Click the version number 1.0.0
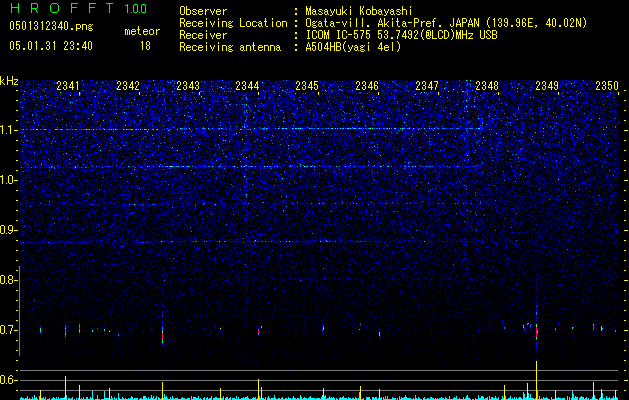 tap(135, 8)
